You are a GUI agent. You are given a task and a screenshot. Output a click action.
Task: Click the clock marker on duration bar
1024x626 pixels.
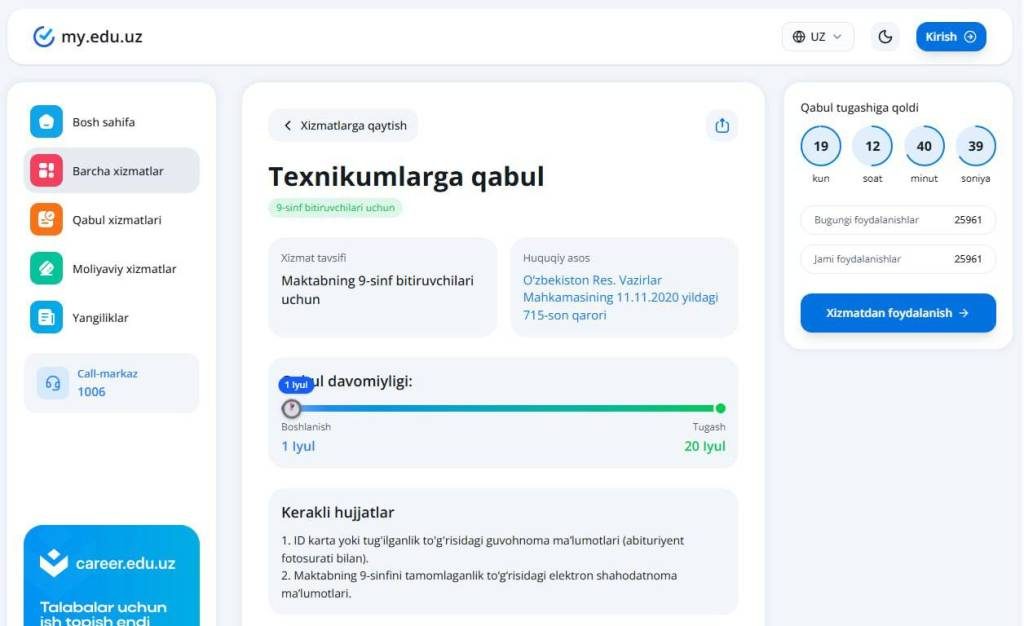pyautogui.click(x=291, y=409)
